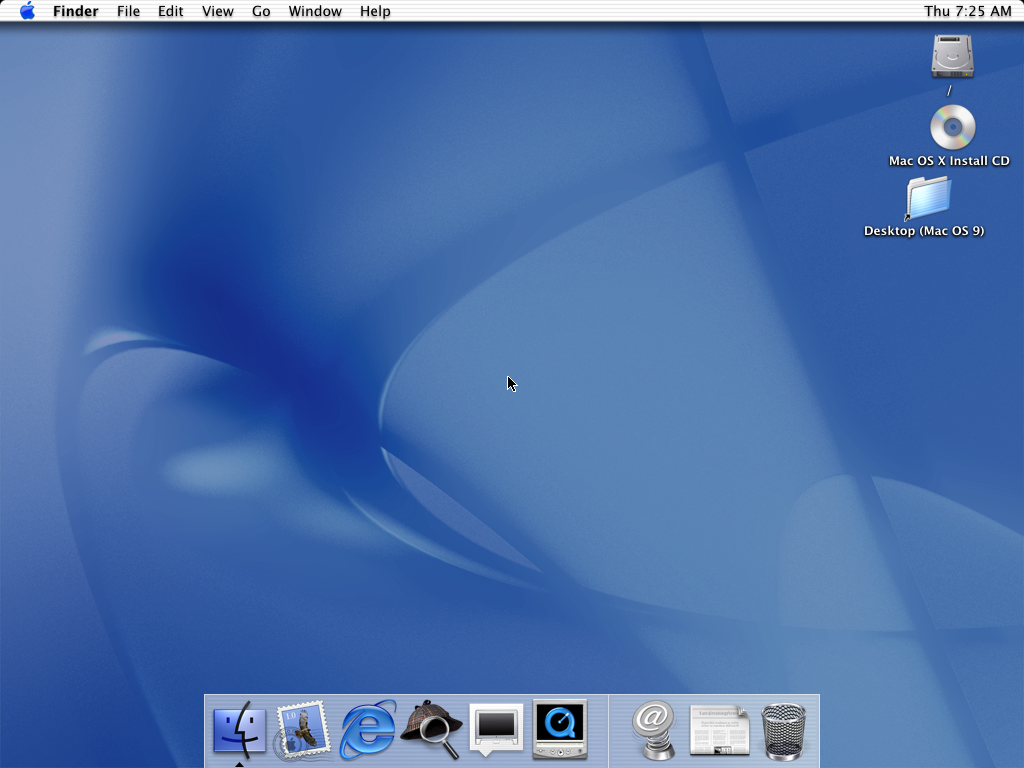Open Finder from the Dock
The height and width of the screenshot is (768, 1024).
click(239, 731)
